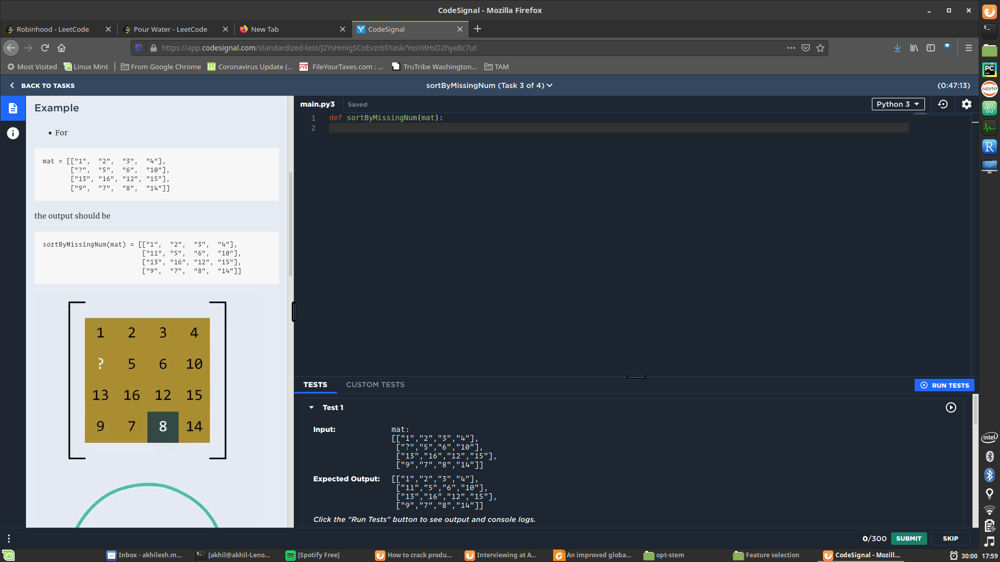The image size is (1000, 562).
Task: Open the new tab plus button
Action: pyautogui.click(x=477, y=29)
